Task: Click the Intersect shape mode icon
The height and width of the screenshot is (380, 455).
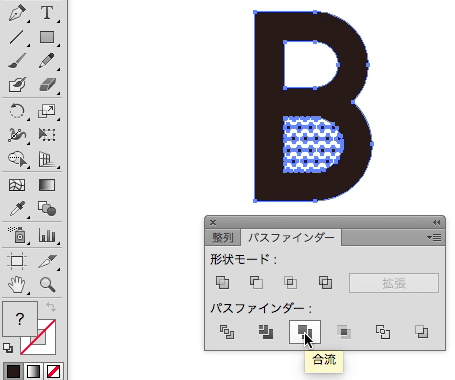Action: click(x=290, y=283)
